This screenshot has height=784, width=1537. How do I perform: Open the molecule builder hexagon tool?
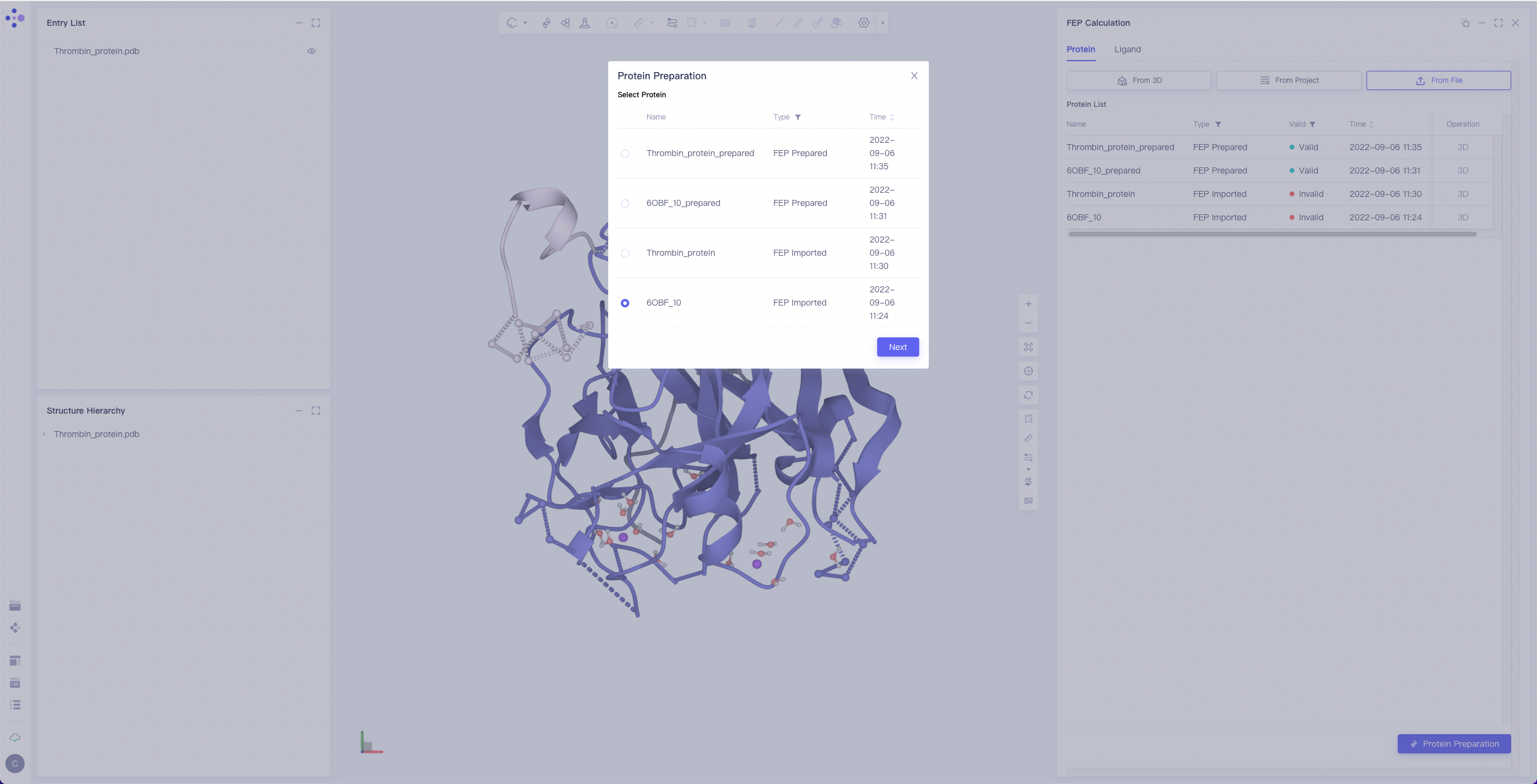[512, 23]
